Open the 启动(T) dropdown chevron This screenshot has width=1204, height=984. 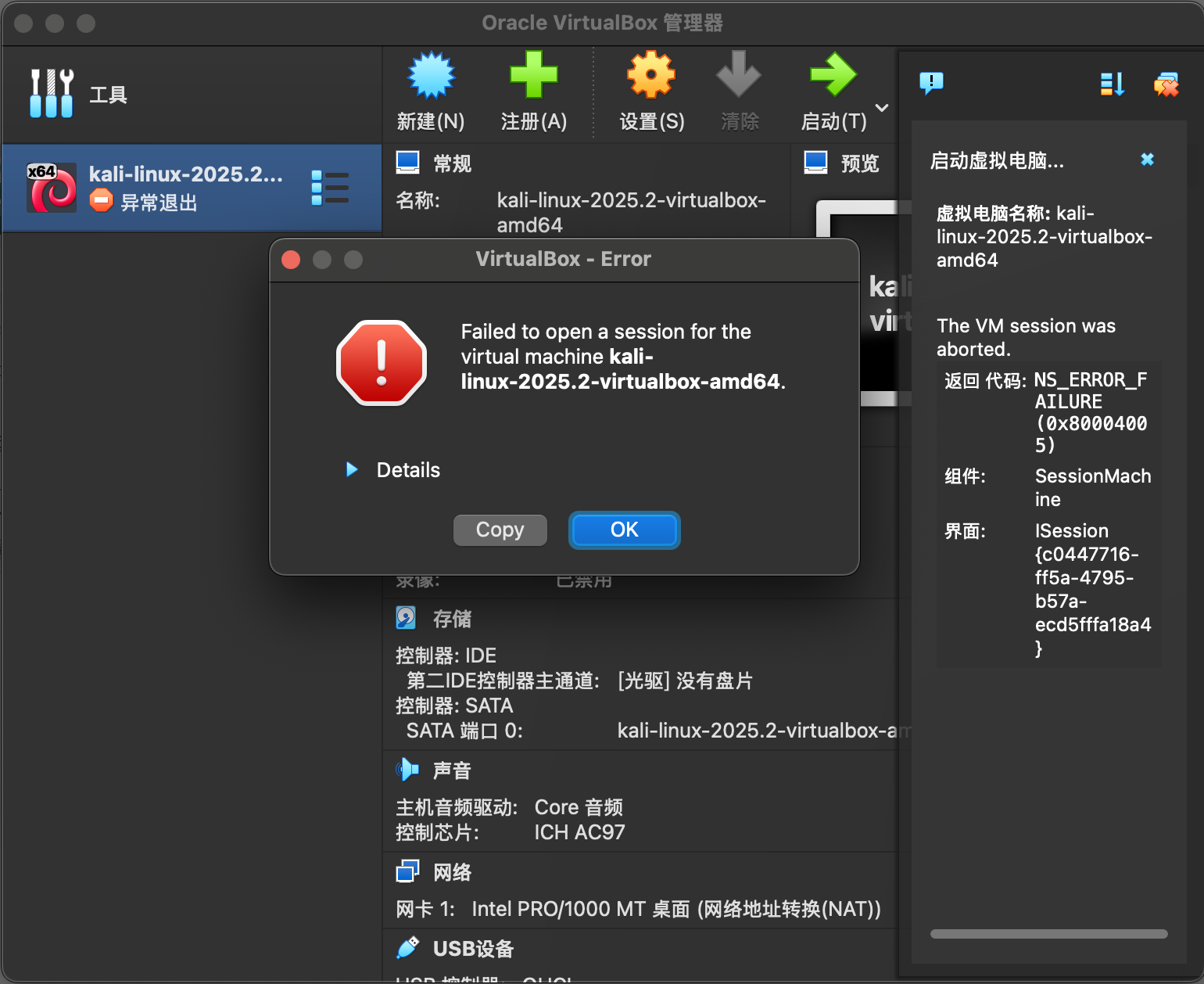click(x=882, y=108)
